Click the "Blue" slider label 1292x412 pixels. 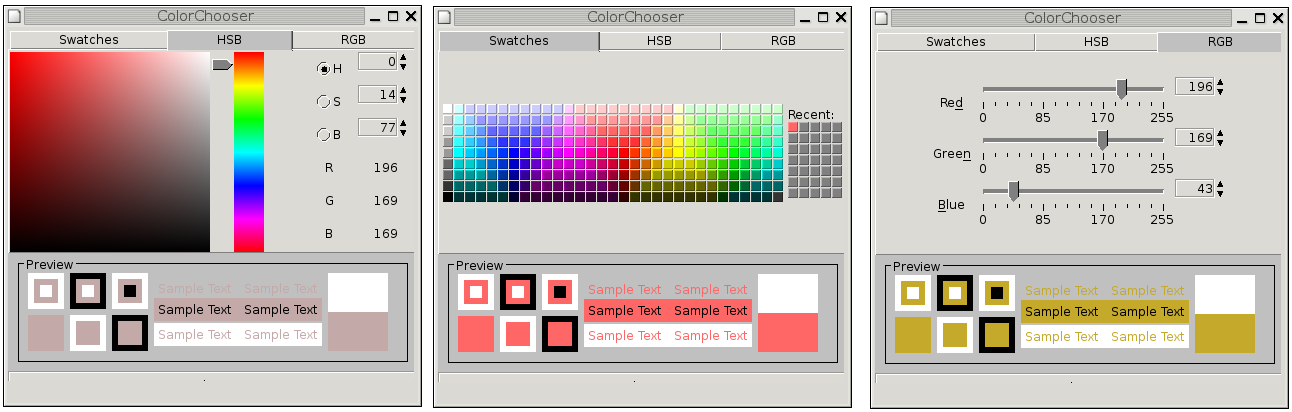951,205
